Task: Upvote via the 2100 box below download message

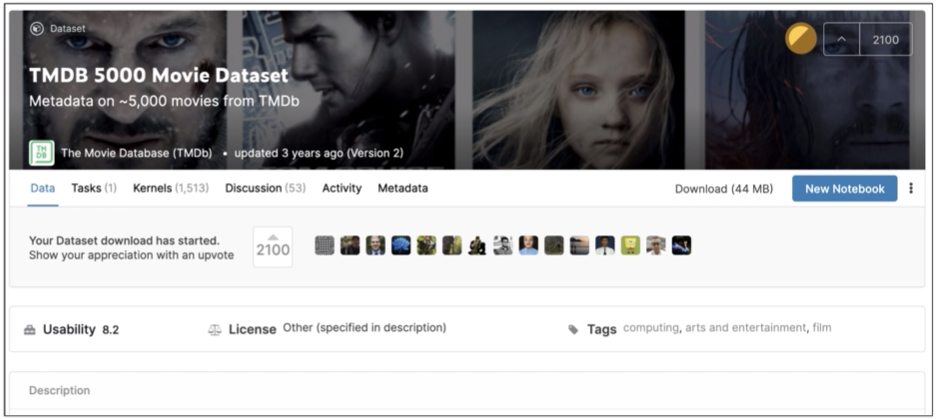Action: (273, 247)
